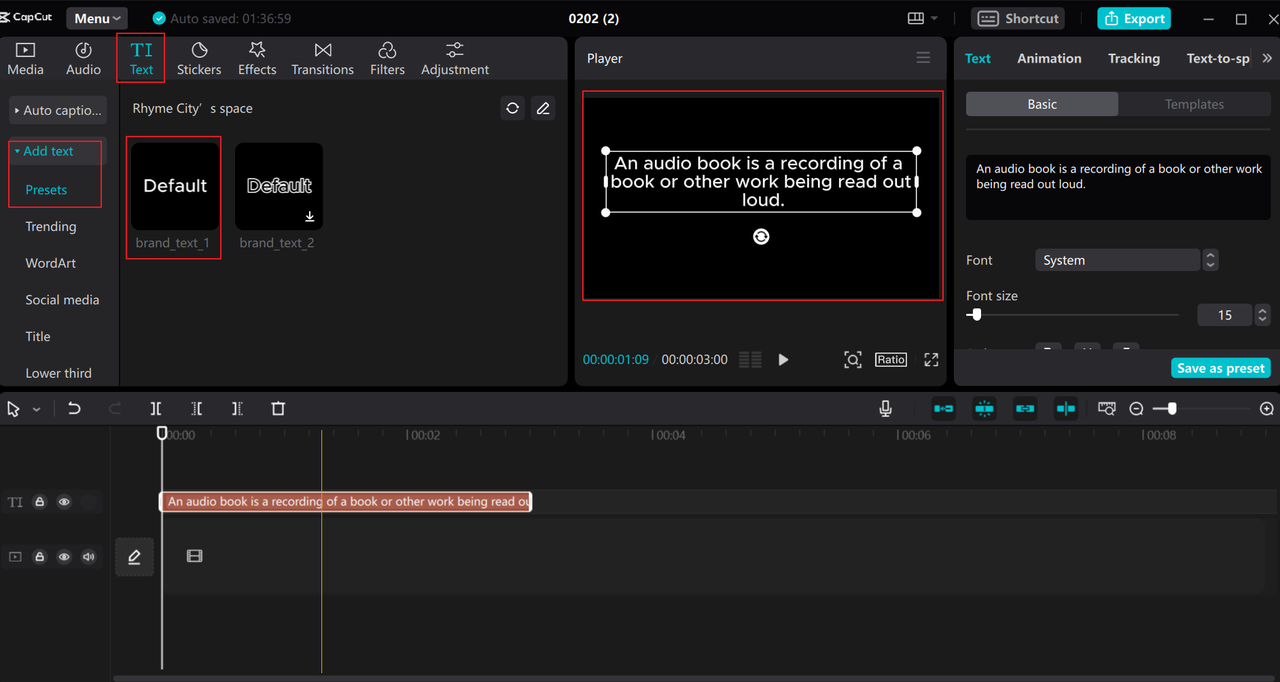Click the Save as preset button
1280x682 pixels.
pos(1220,368)
